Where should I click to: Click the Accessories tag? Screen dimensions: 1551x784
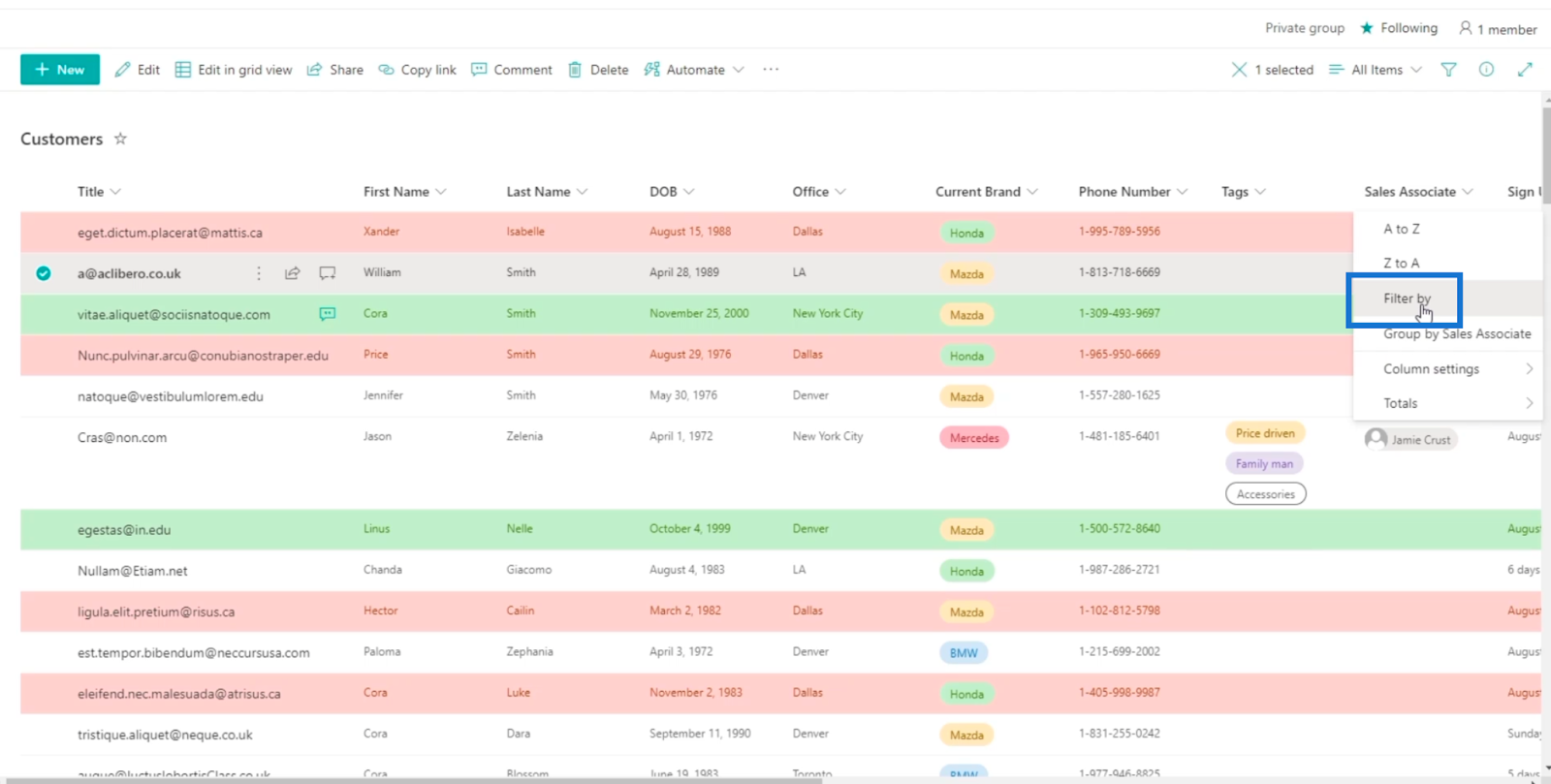click(1266, 494)
